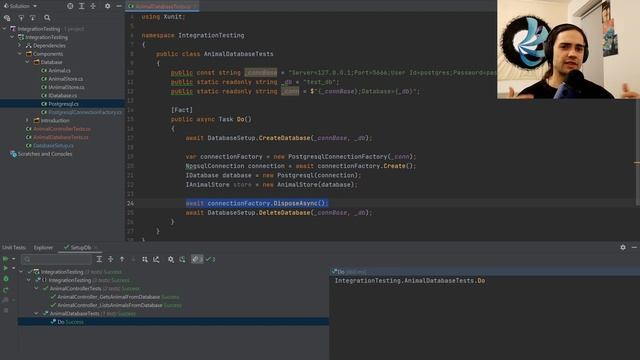The height and width of the screenshot is (360, 640).
Task: Run all unit tests in session
Action: tap(5, 259)
